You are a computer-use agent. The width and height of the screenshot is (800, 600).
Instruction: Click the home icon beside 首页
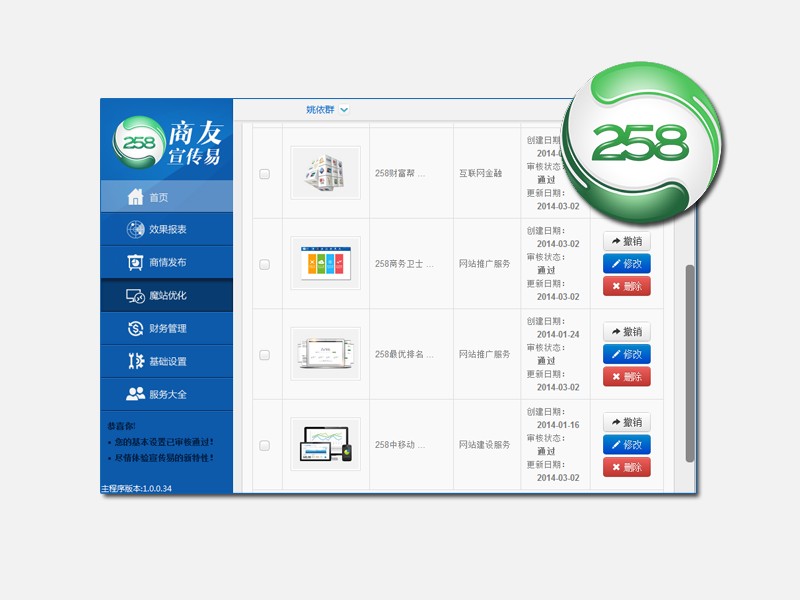click(136, 197)
